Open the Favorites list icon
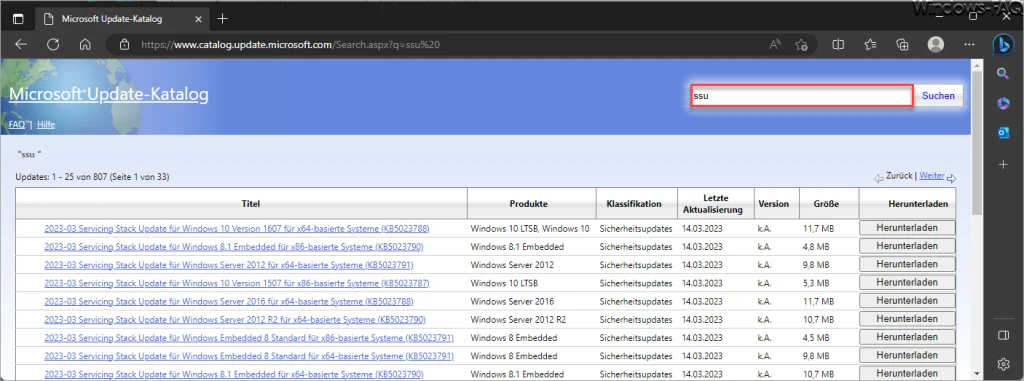Viewport: 1024px width, 381px height. 870,44
